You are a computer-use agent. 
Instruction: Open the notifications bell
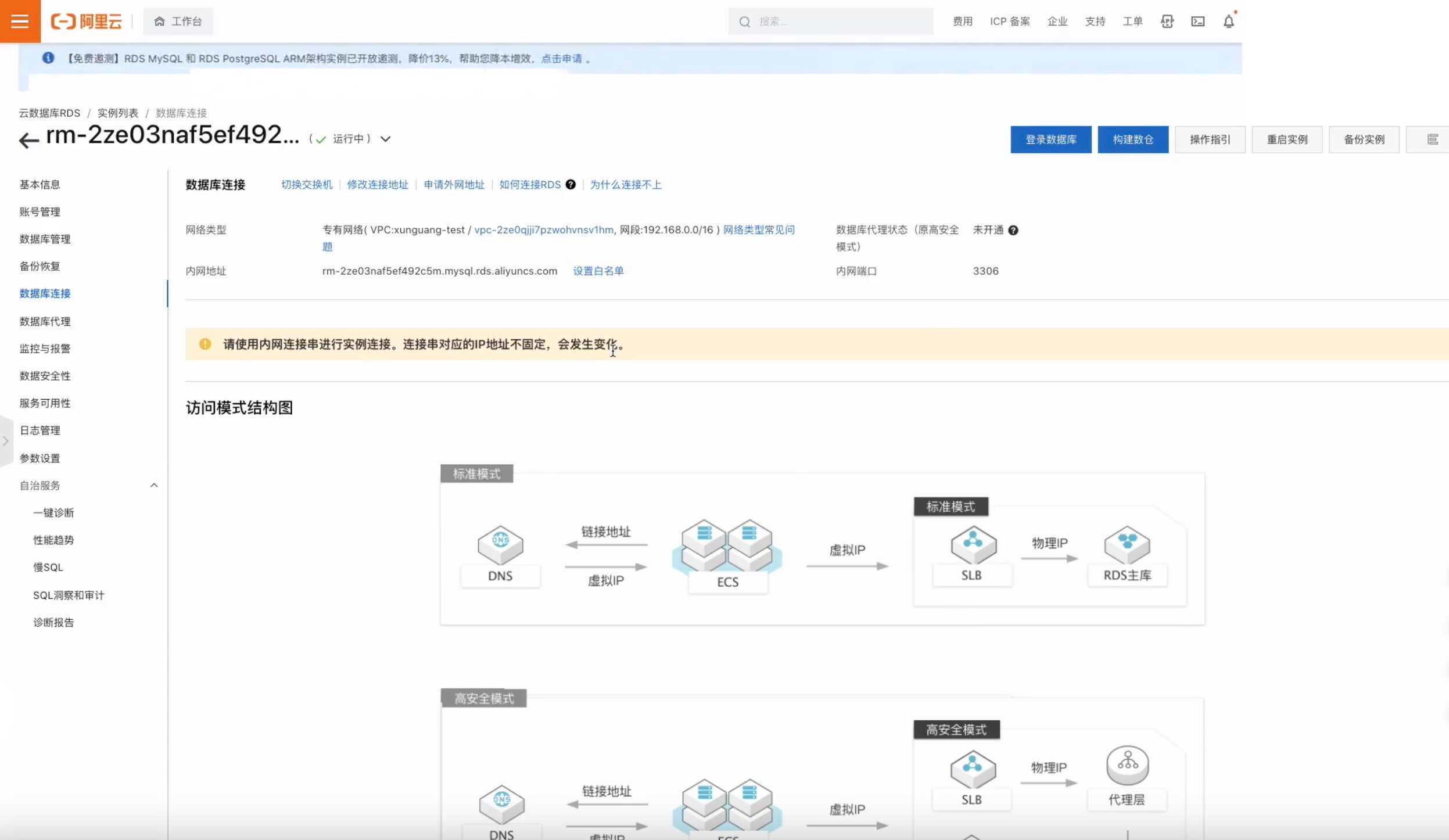pyautogui.click(x=1228, y=21)
